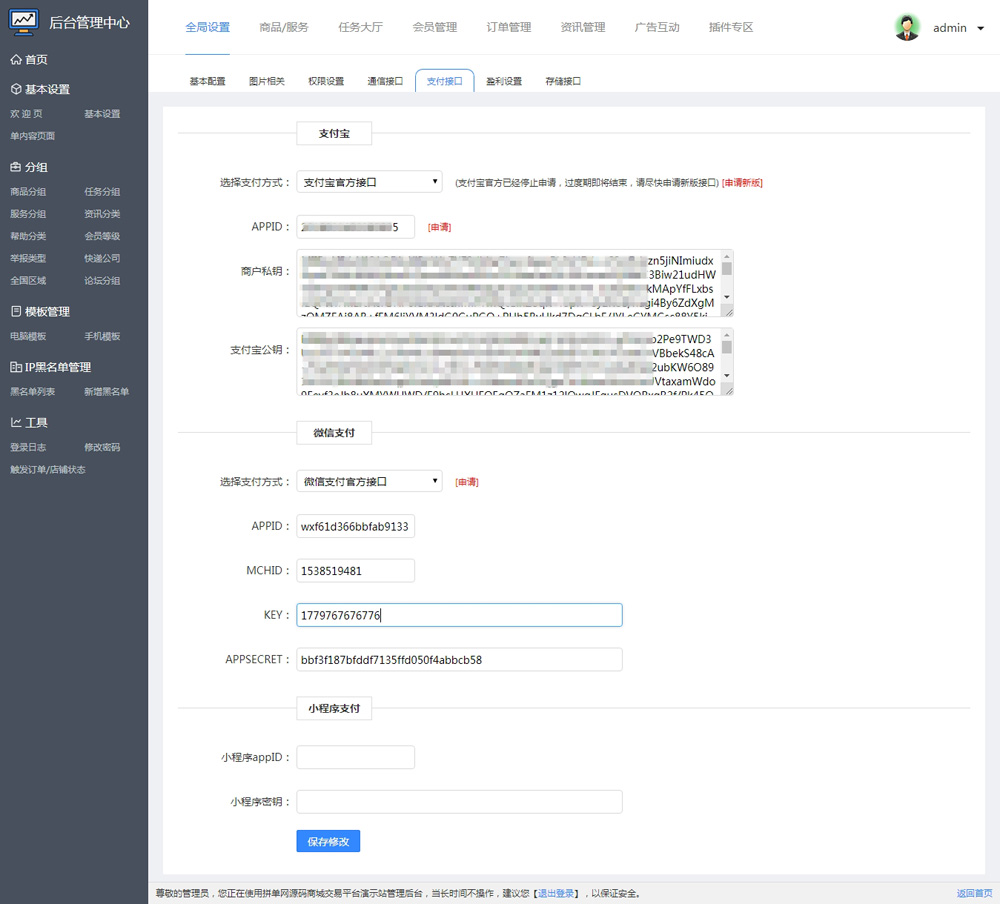Image resolution: width=1000 pixels, height=904 pixels.
Task: Open the Alipay 支付宝官方接口 payment method dropdown
Action: click(x=369, y=182)
